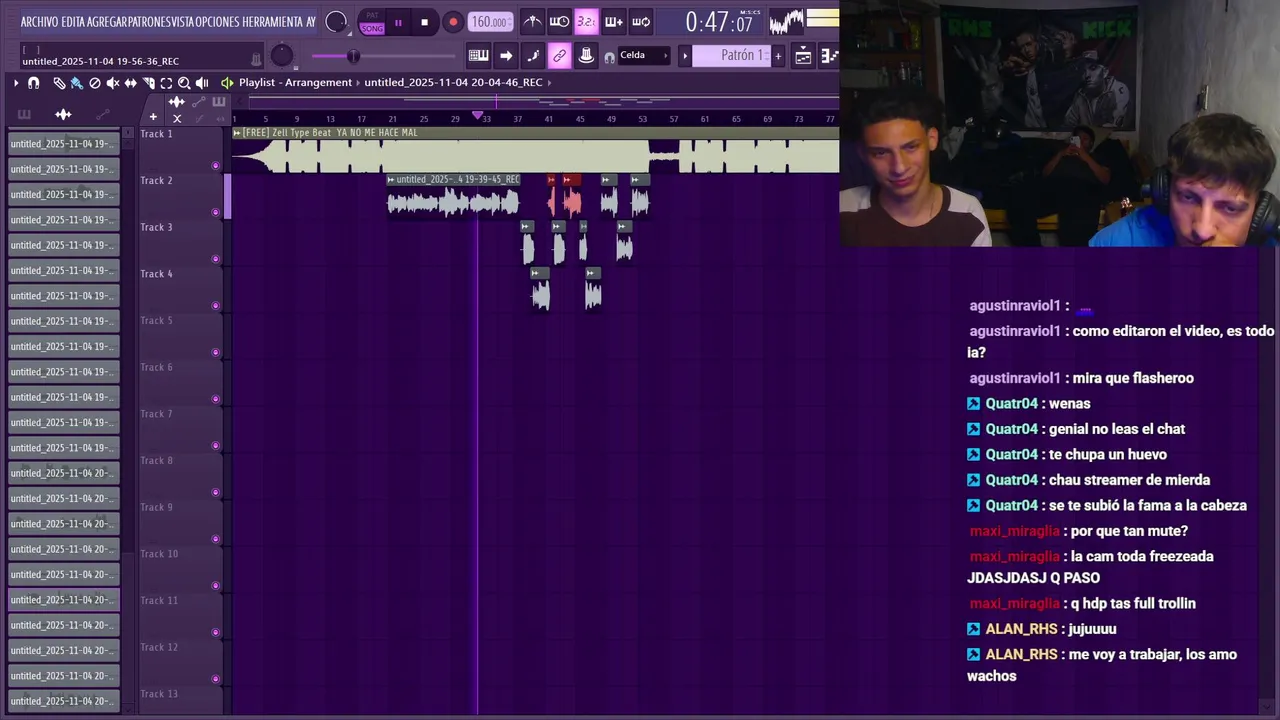The image size is (1280, 720).
Task: Select the Slip tool
Action: pos(130,83)
